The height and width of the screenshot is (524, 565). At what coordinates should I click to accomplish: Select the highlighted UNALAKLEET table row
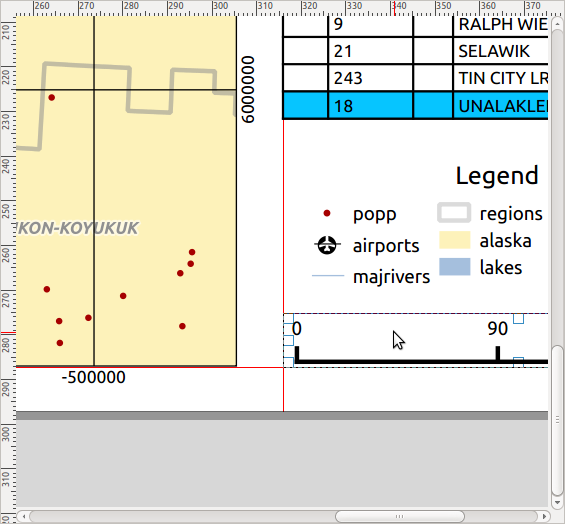(x=415, y=106)
